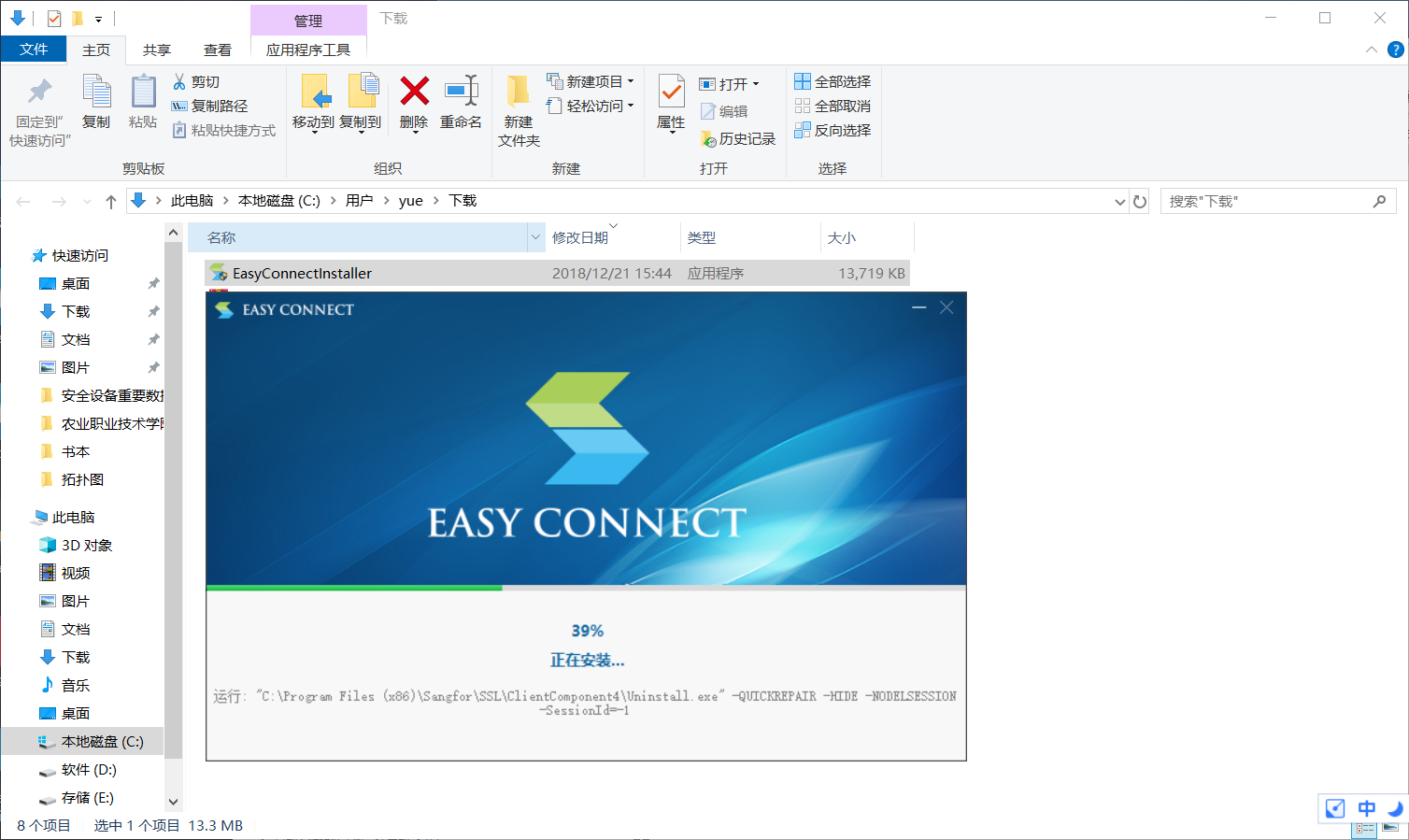This screenshot has width=1409, height=840.
Task: Switch to Share (共享) tab
Action: coord(157,50)
